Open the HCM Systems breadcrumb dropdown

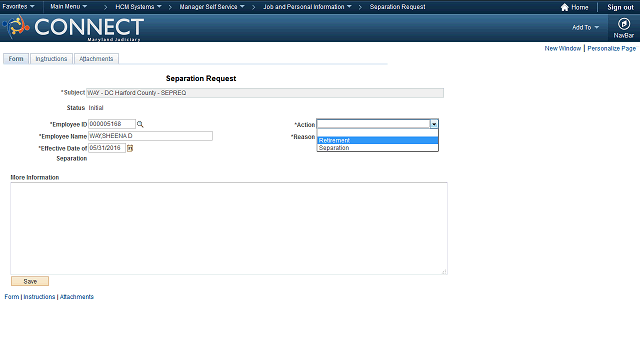138,7
